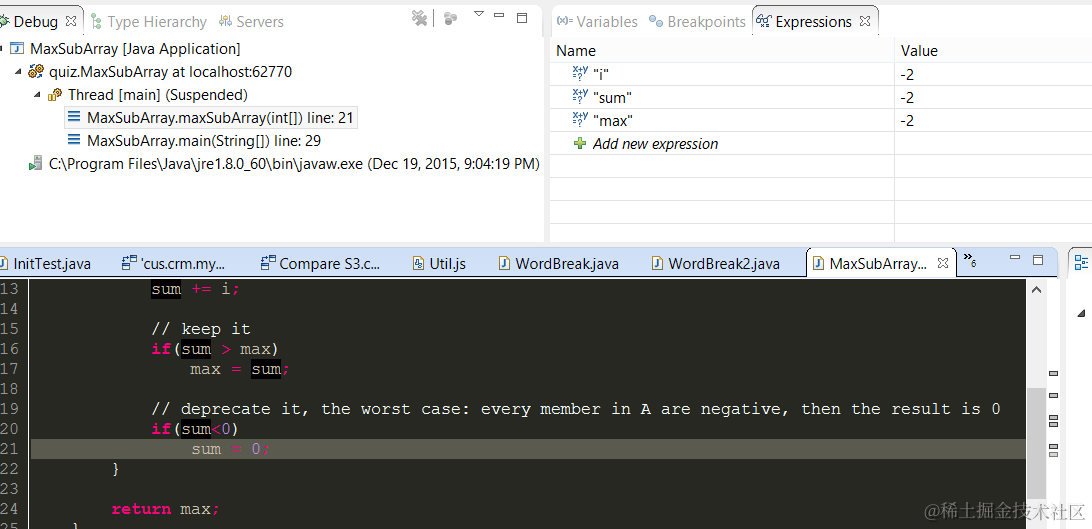Open the InitTest.java editor tab
This screenshot has width=1092, height=529.
click(52, 263)
